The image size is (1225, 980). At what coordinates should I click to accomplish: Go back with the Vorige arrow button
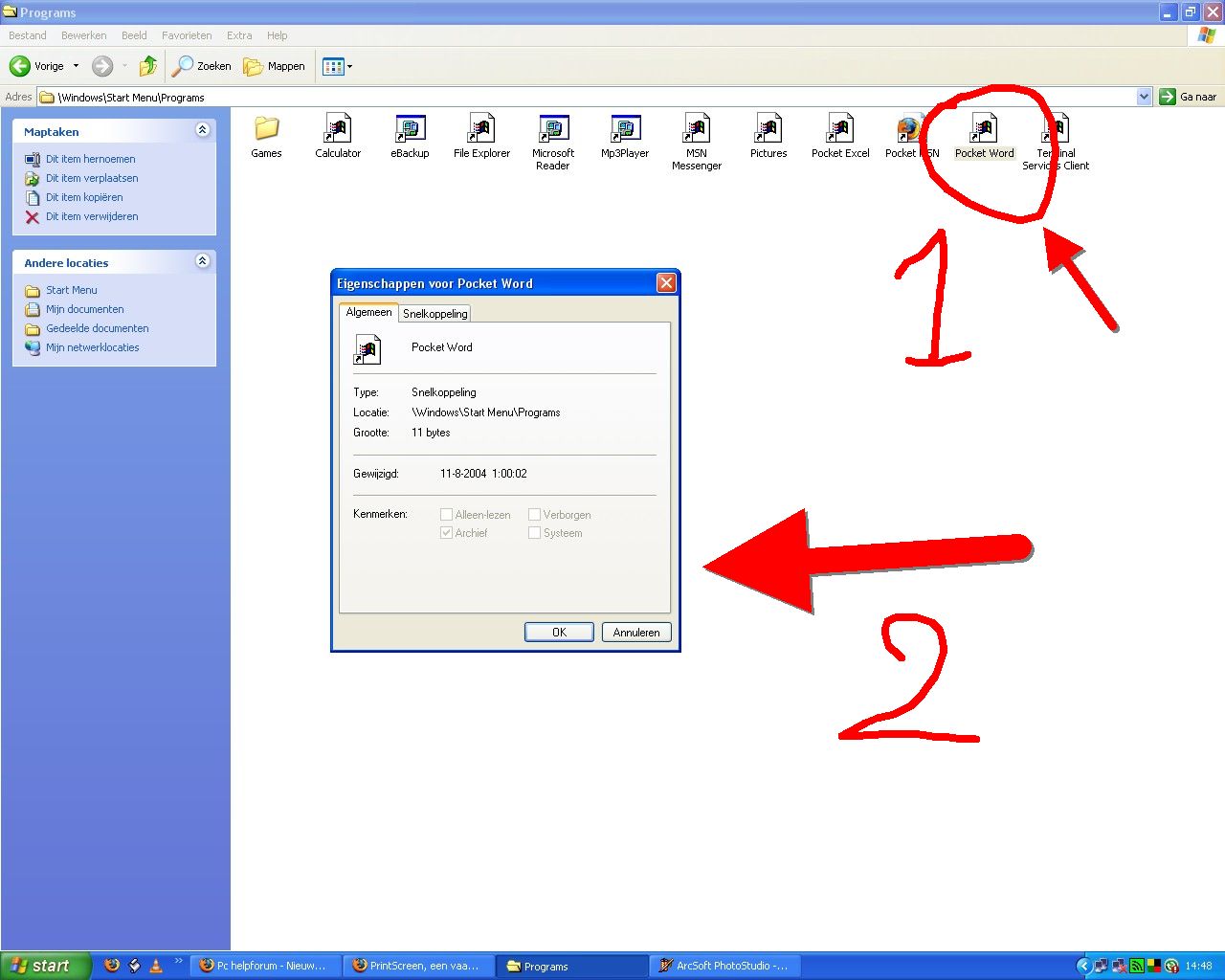coord(19,66)
